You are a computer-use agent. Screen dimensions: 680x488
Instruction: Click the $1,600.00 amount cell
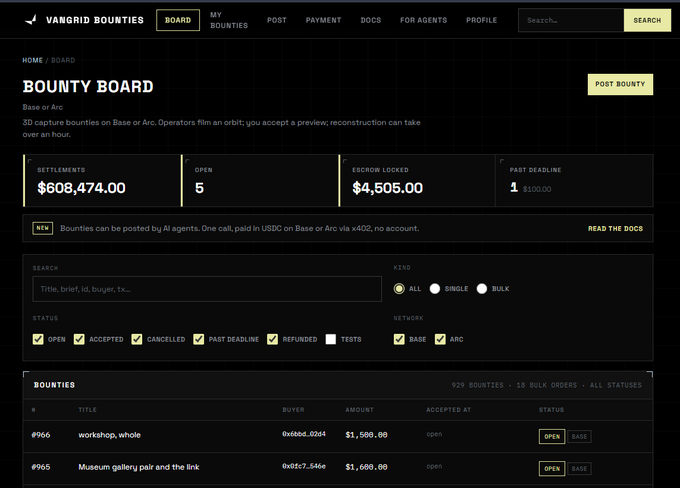pyautogui.click(x=366, y=467)
